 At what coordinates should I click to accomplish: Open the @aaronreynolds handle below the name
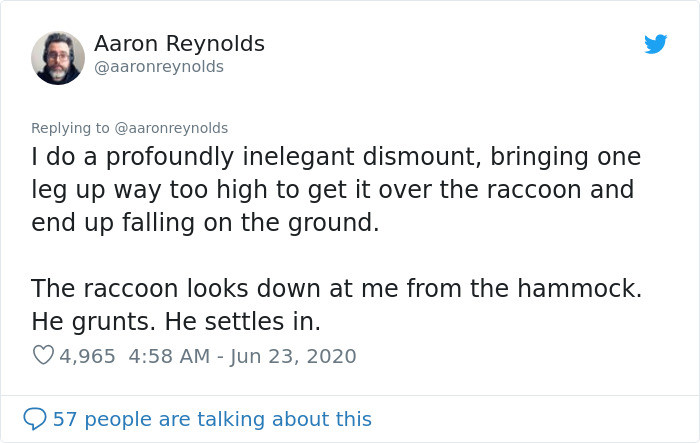[x=158, y=66]
